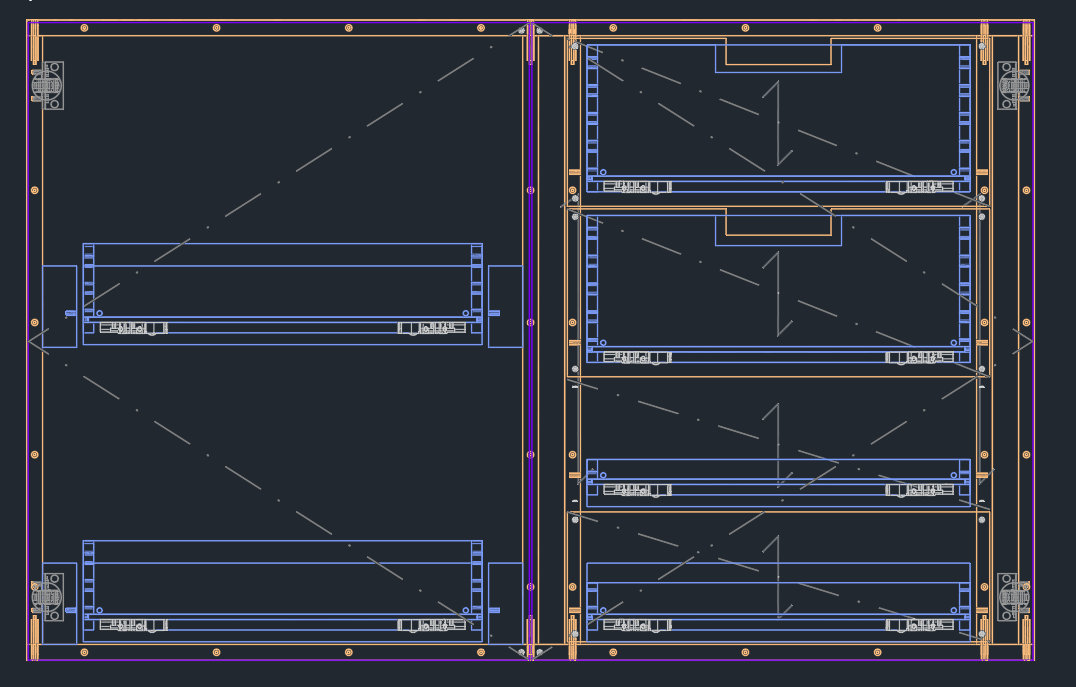The image size is (1076, 687).
Task: Select the zigzag break symbol in third right compartment
Action: point(778,446)
